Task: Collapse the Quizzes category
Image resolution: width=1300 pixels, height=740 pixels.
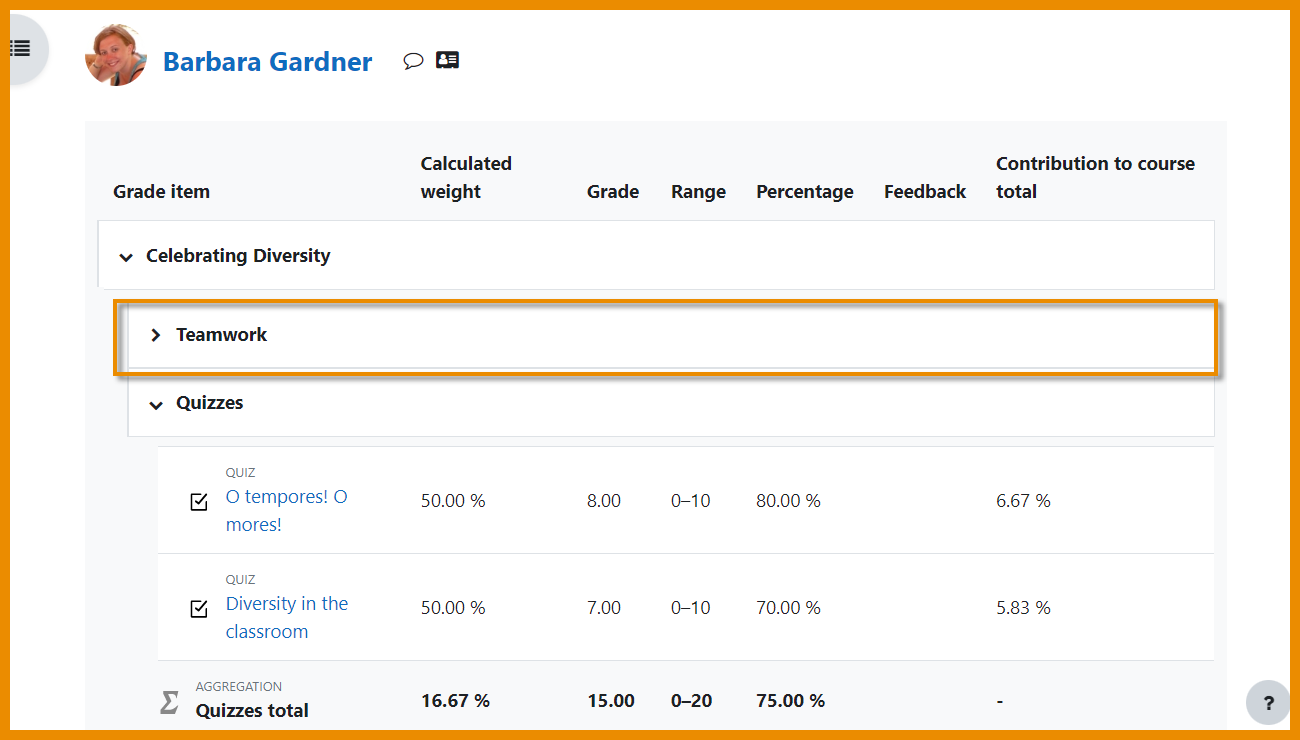Action: [x=156, y=405]
